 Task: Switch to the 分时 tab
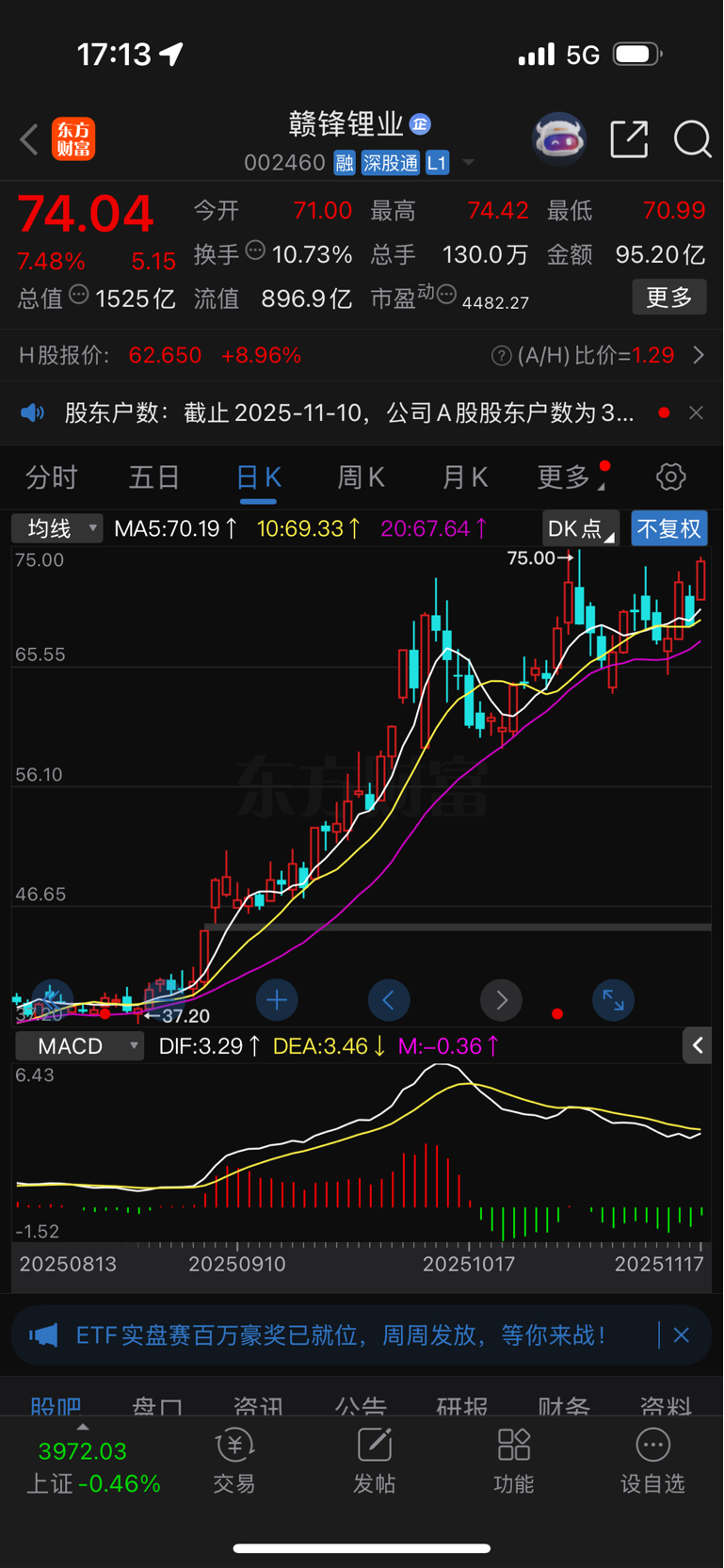(x=51, y=477)
